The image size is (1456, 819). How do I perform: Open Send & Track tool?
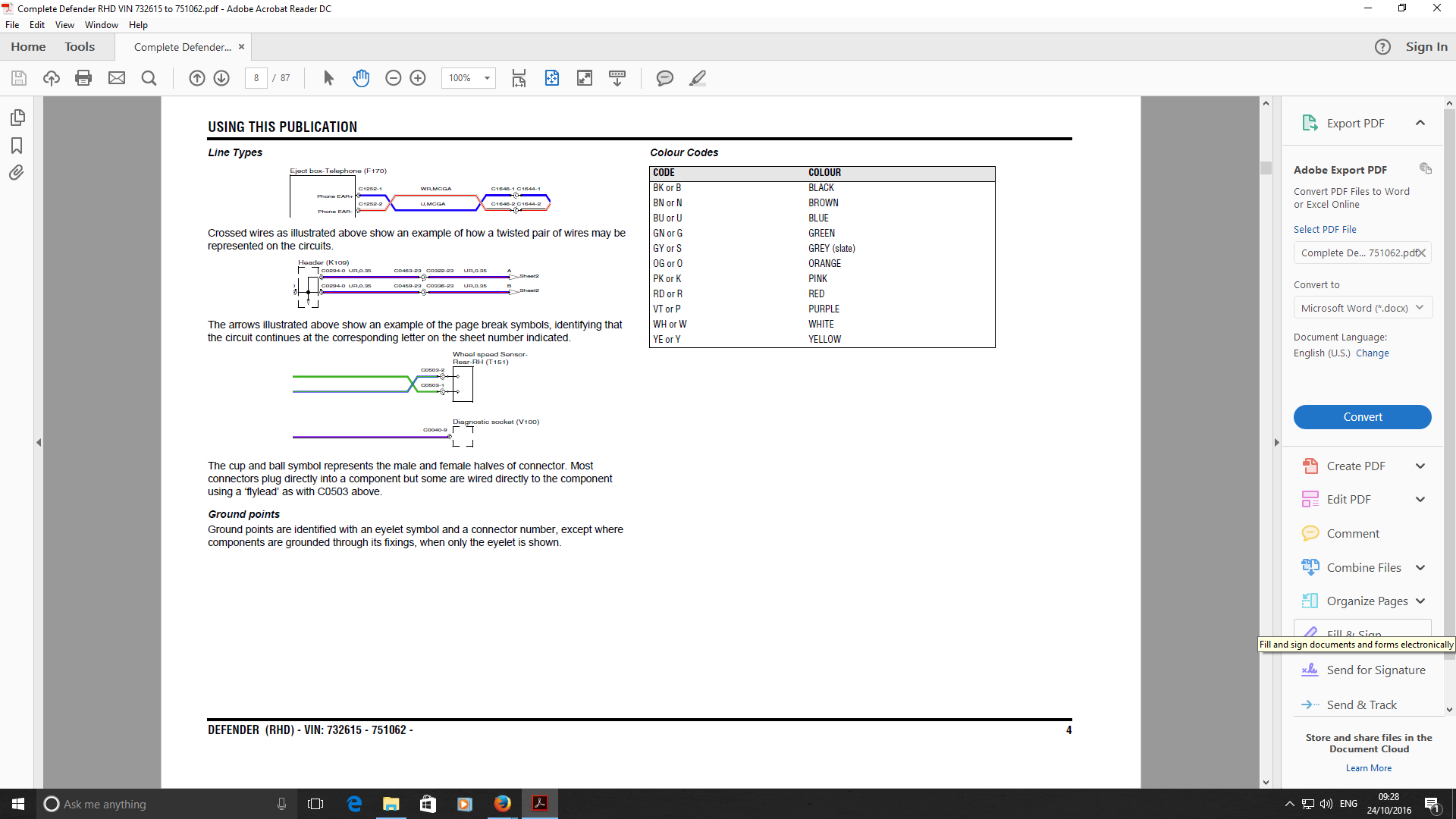tap(1350, 705)
